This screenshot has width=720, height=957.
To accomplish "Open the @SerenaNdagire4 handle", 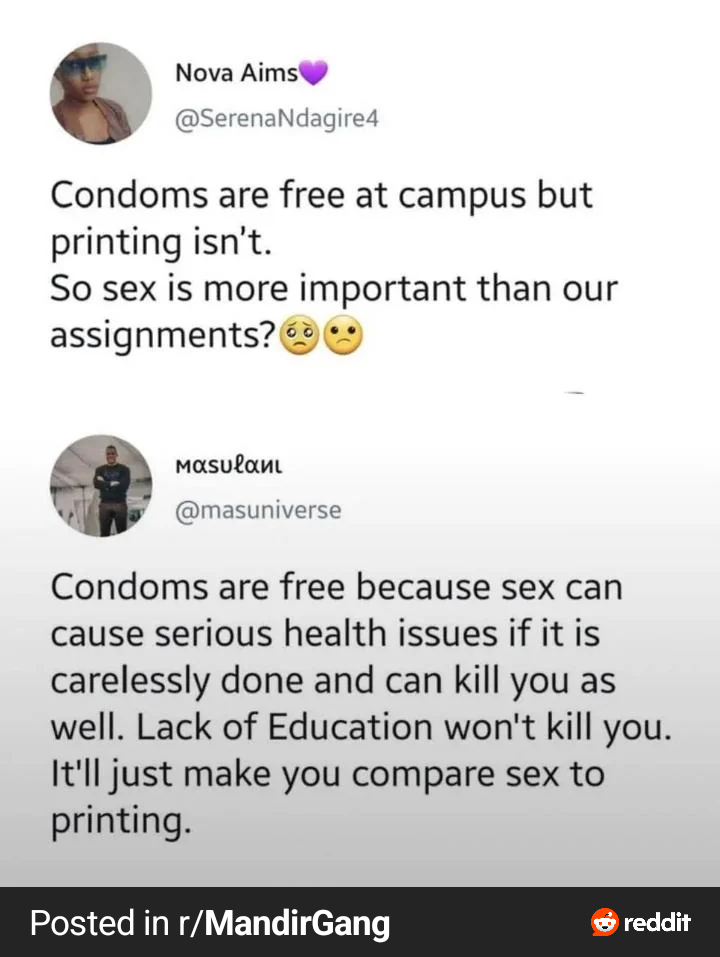I will (x=277, y=120).
